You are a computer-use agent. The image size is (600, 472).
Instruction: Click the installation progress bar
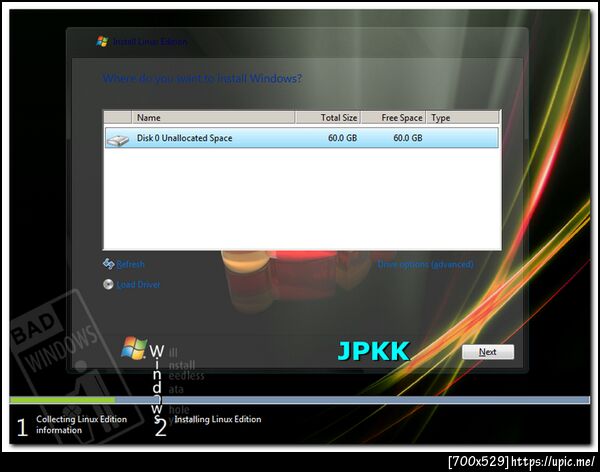[x=300, y=400]
